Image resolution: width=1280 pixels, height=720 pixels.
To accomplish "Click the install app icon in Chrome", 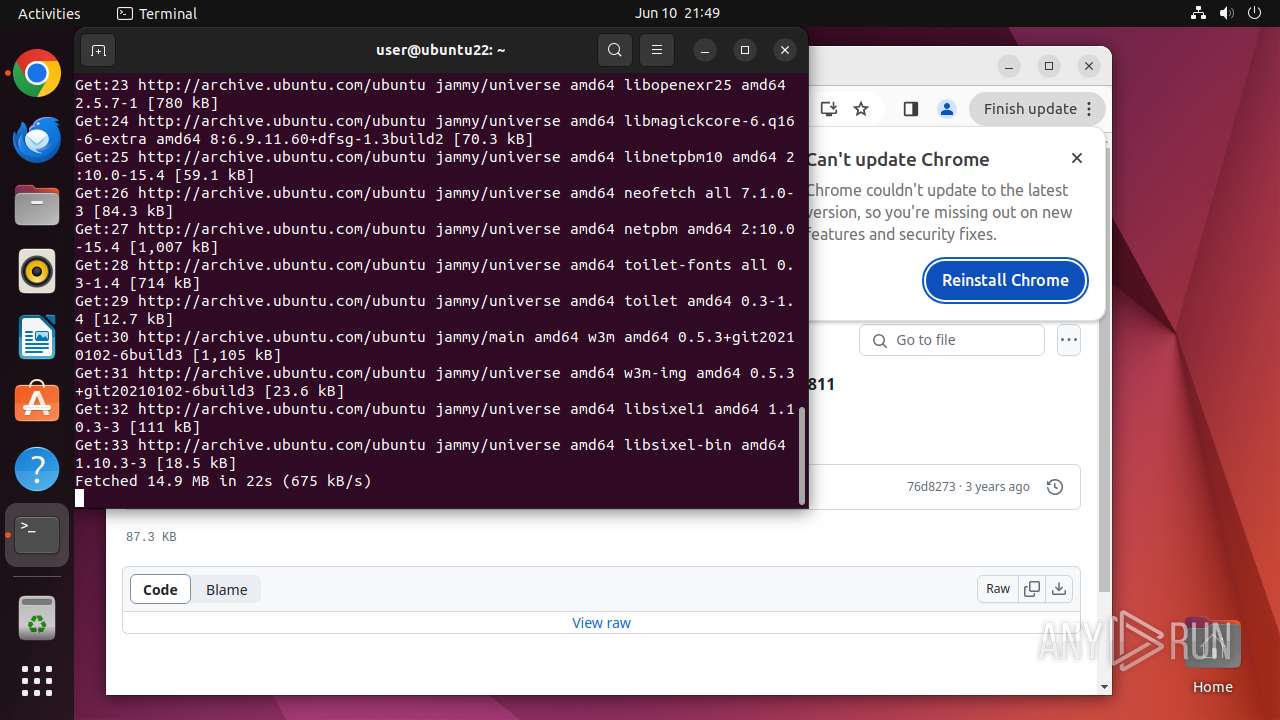I will (827, 109).
